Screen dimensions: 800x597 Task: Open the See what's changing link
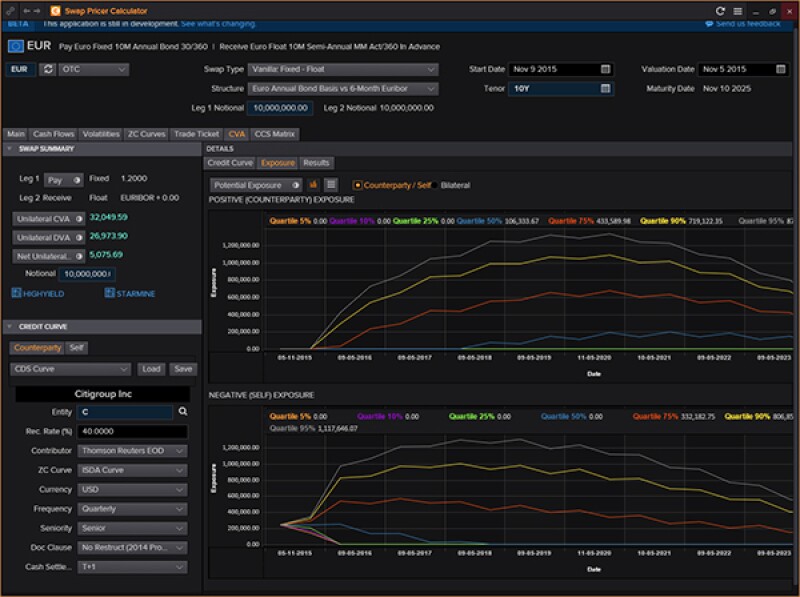coord(218,23)
